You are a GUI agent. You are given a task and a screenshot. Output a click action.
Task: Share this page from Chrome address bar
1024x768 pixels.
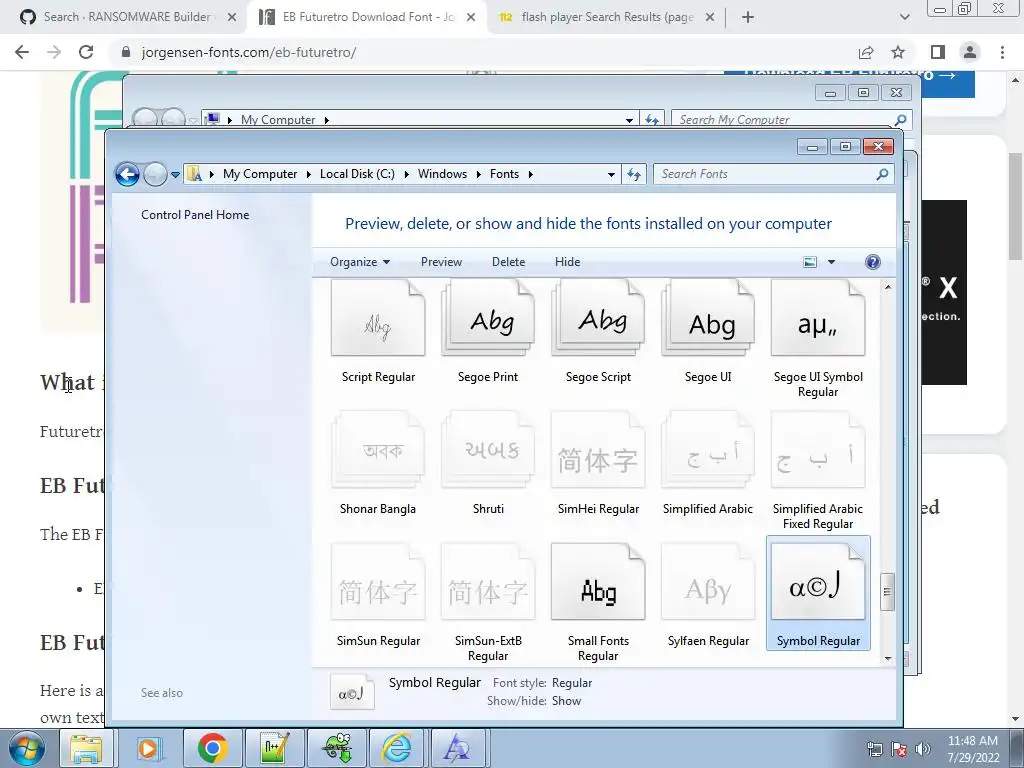[866, 52]
